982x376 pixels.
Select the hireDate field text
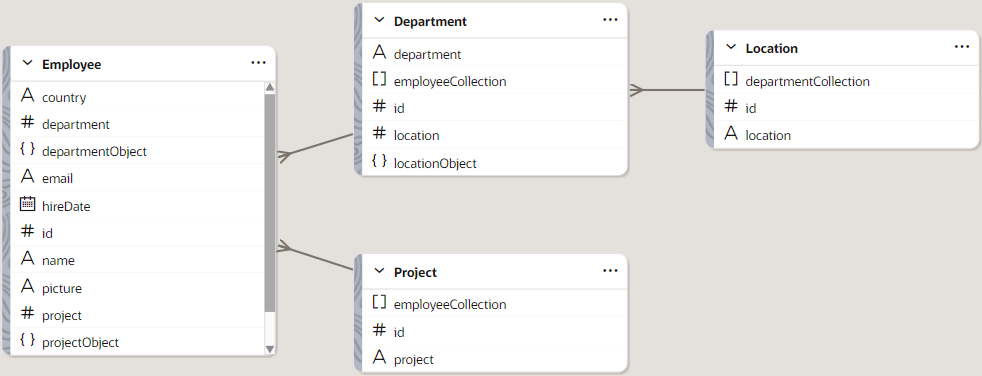click(66, 206)
